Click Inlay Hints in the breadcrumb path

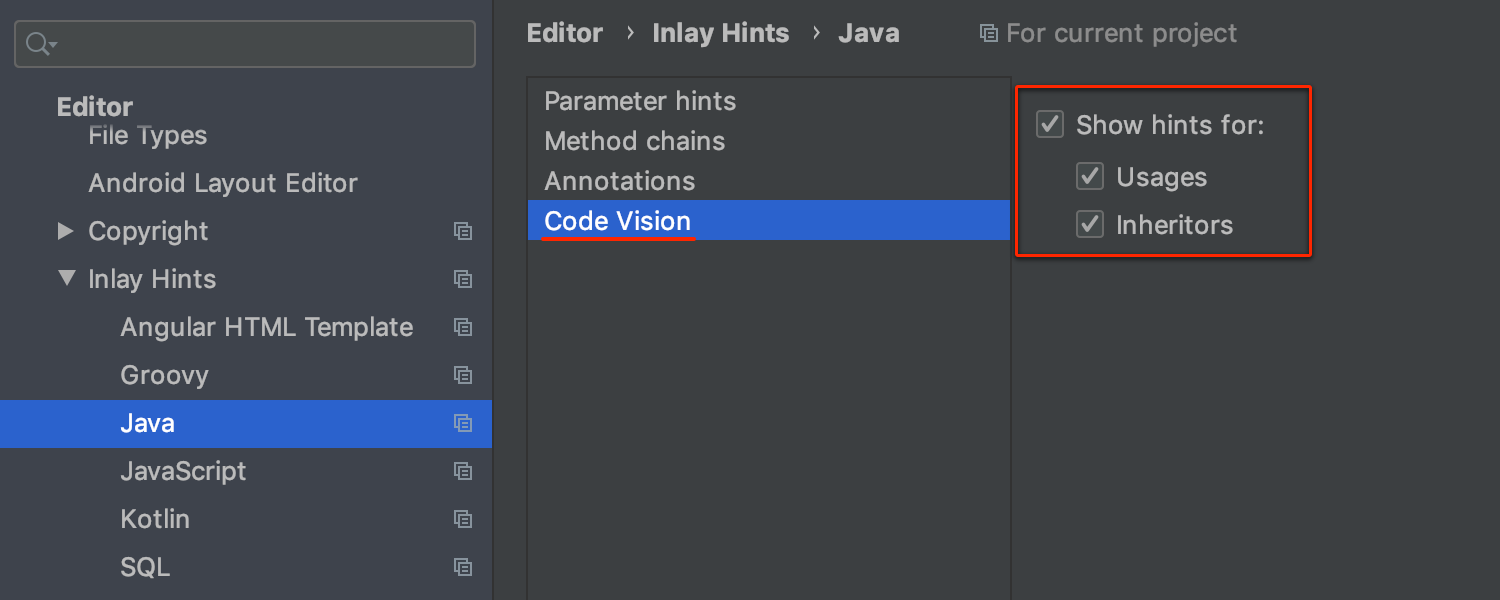click(720, 32)
